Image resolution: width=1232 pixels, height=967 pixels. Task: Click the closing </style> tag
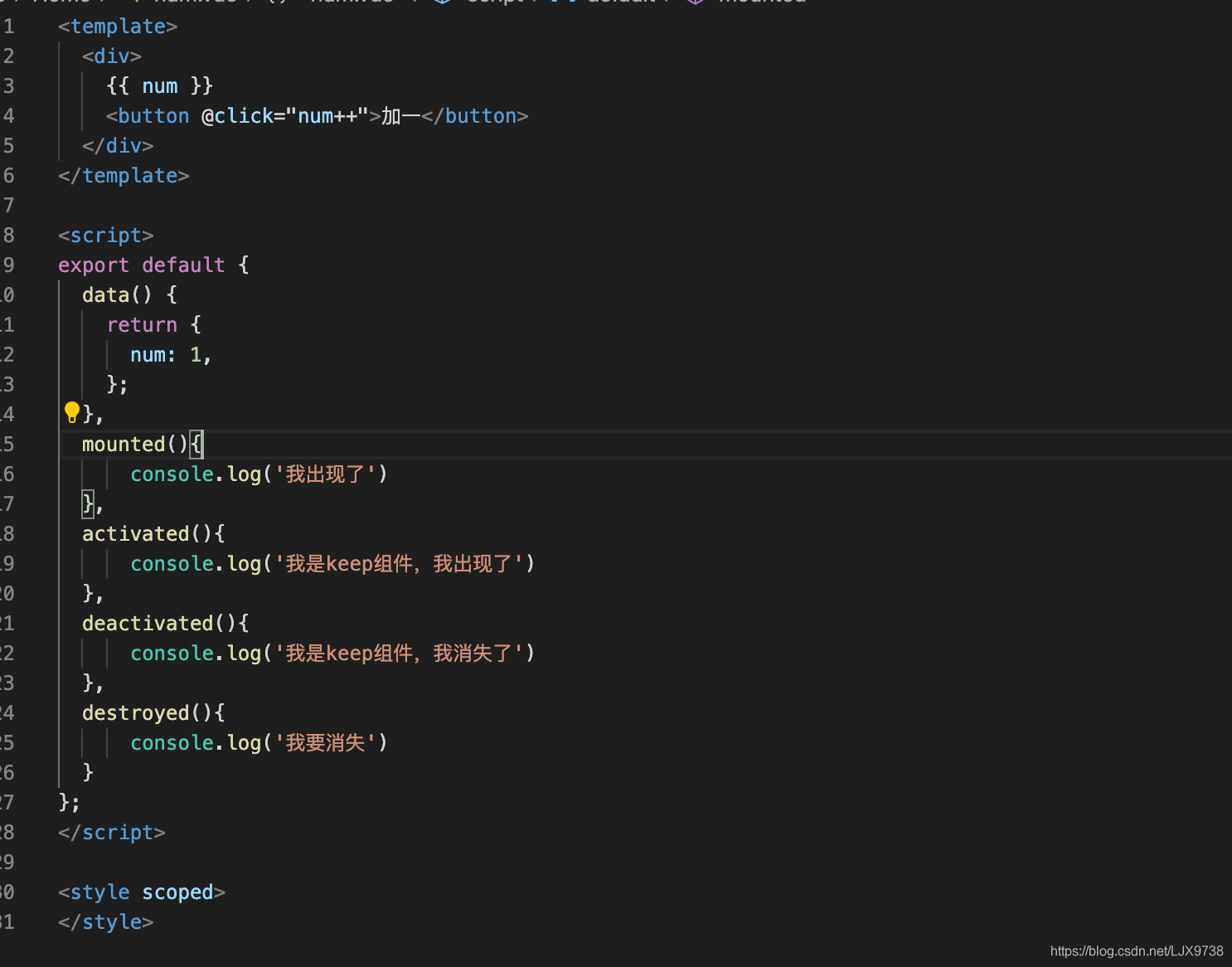click(106, 922)
